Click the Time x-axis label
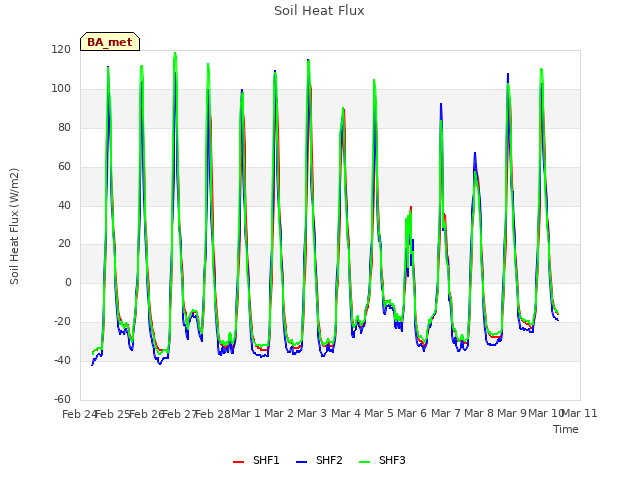The image size is (640, 480). (x=566, y=429)
